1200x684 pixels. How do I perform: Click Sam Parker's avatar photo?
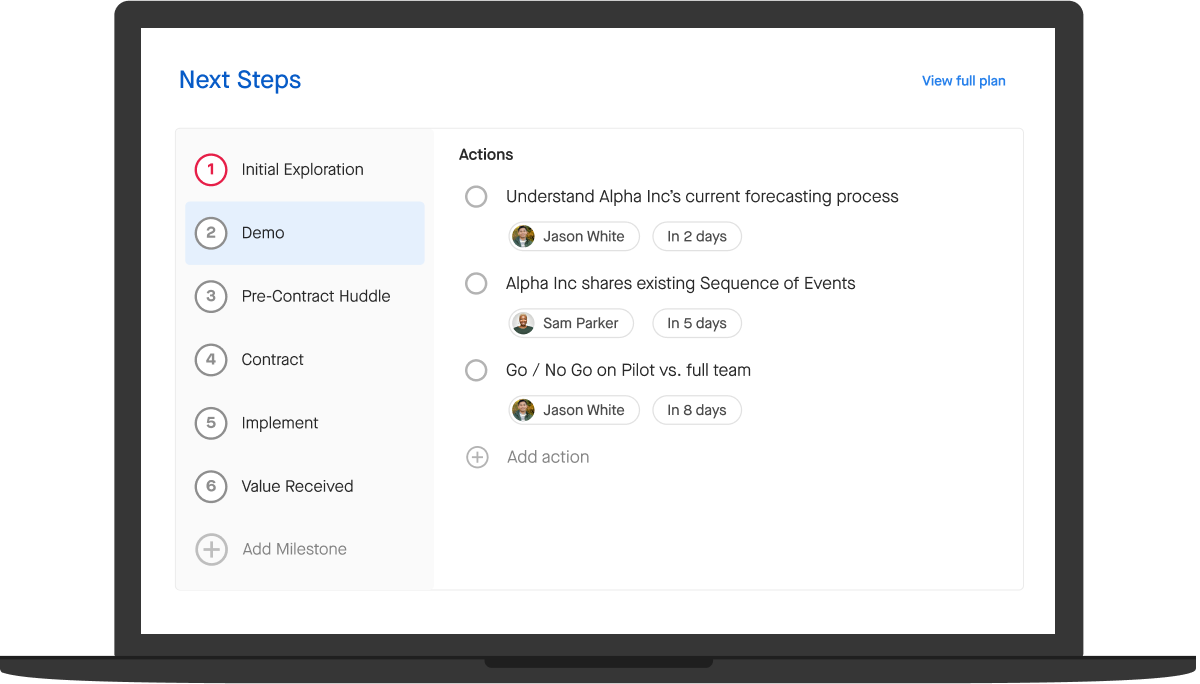point(523,323)
